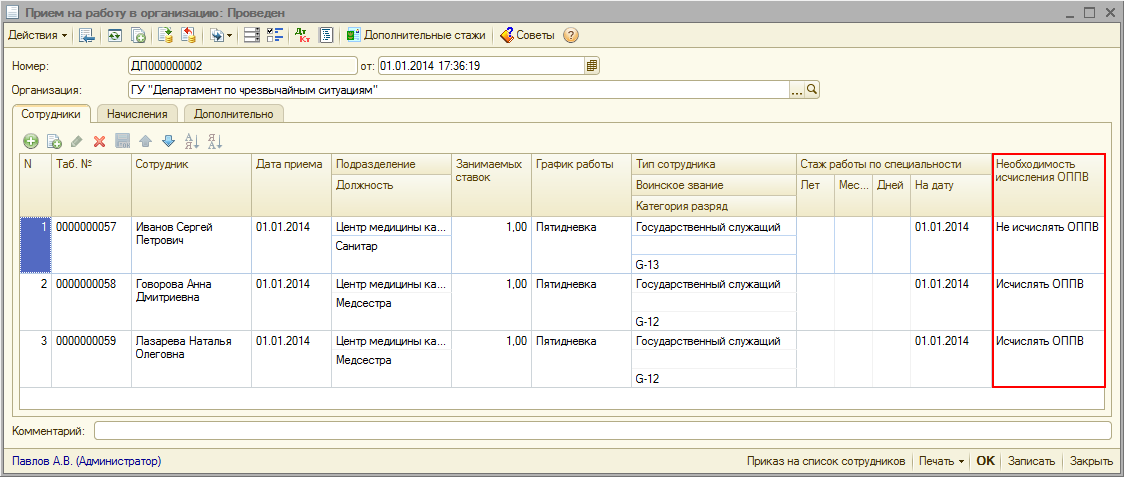Screen dimensions: 1124x477
Task: Open the Действия dropdown menu
Action: pos(38,35)
